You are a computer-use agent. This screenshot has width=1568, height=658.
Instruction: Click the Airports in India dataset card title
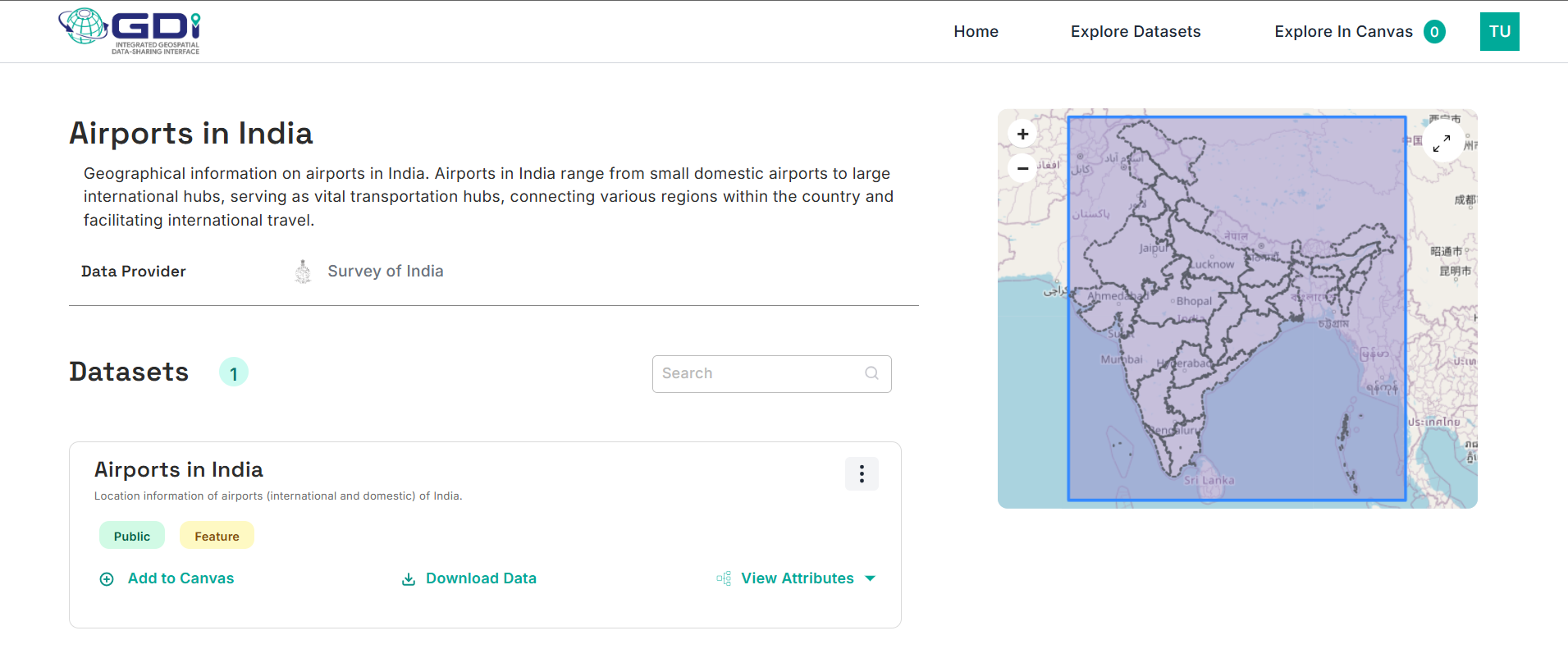click(179, 469)
